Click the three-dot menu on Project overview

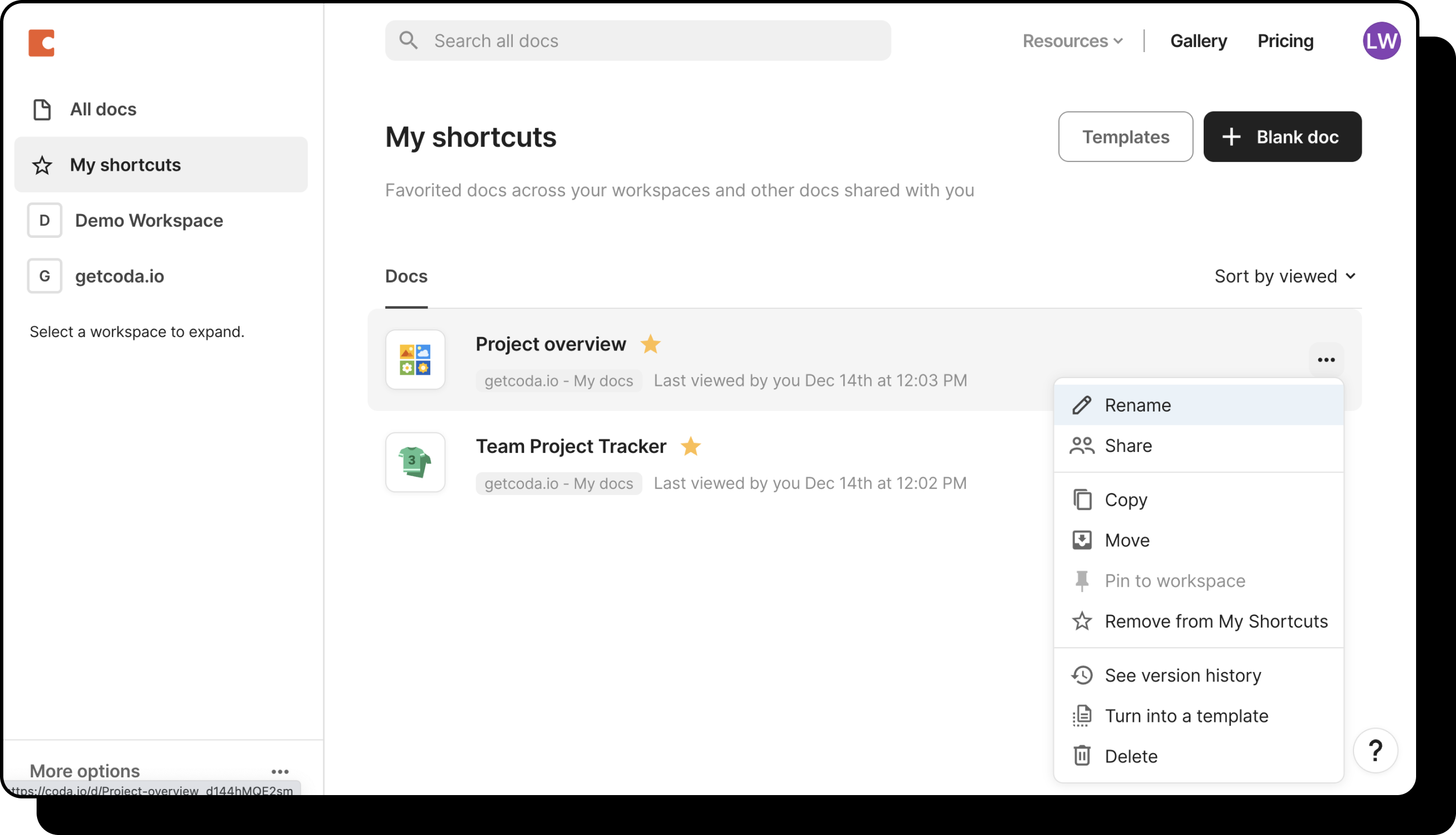point(1326,360)
